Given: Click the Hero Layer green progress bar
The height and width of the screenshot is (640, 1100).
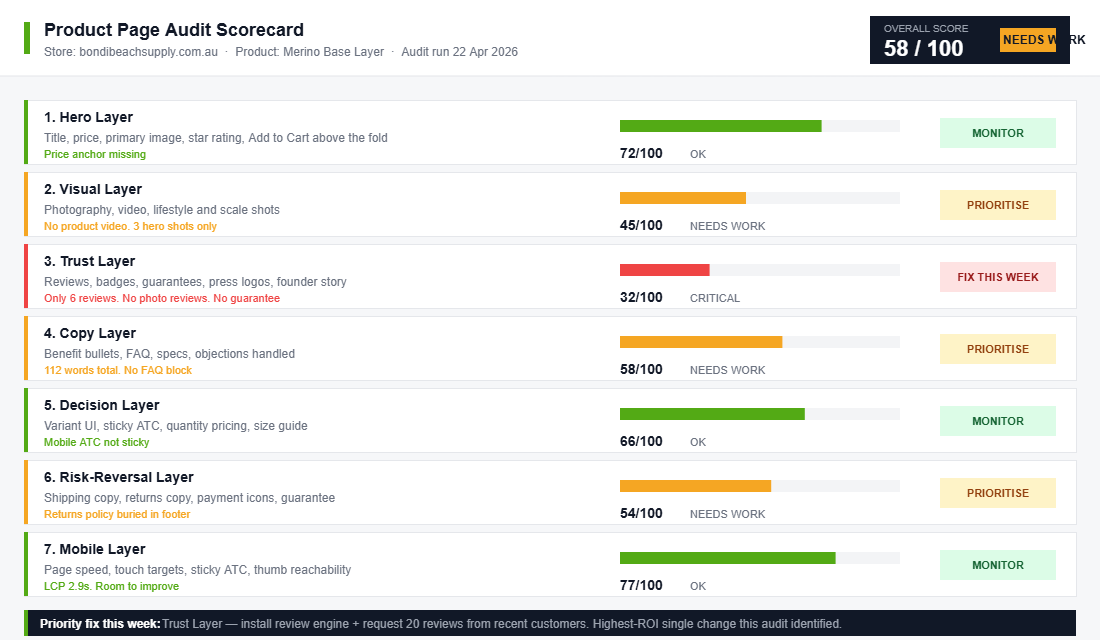Looking at the screenshot, I should click(720, 126).
